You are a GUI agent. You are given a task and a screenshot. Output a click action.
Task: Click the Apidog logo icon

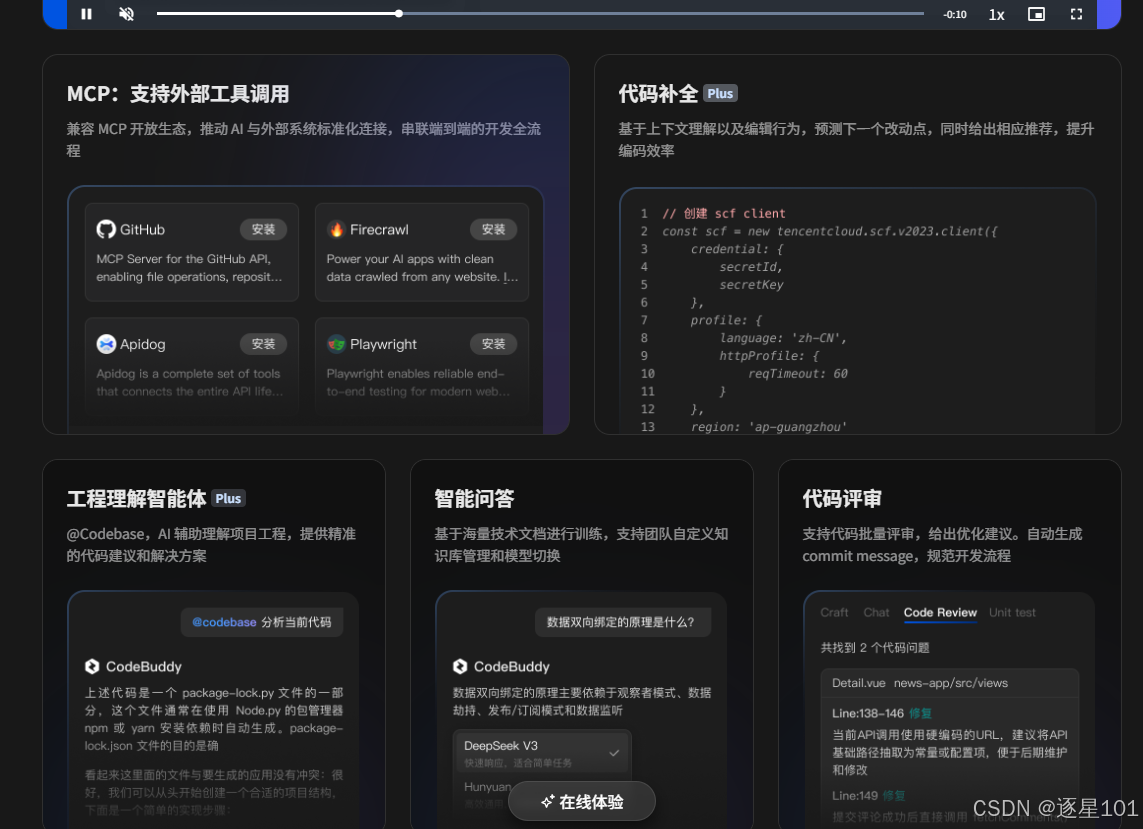tap(106, 343)
